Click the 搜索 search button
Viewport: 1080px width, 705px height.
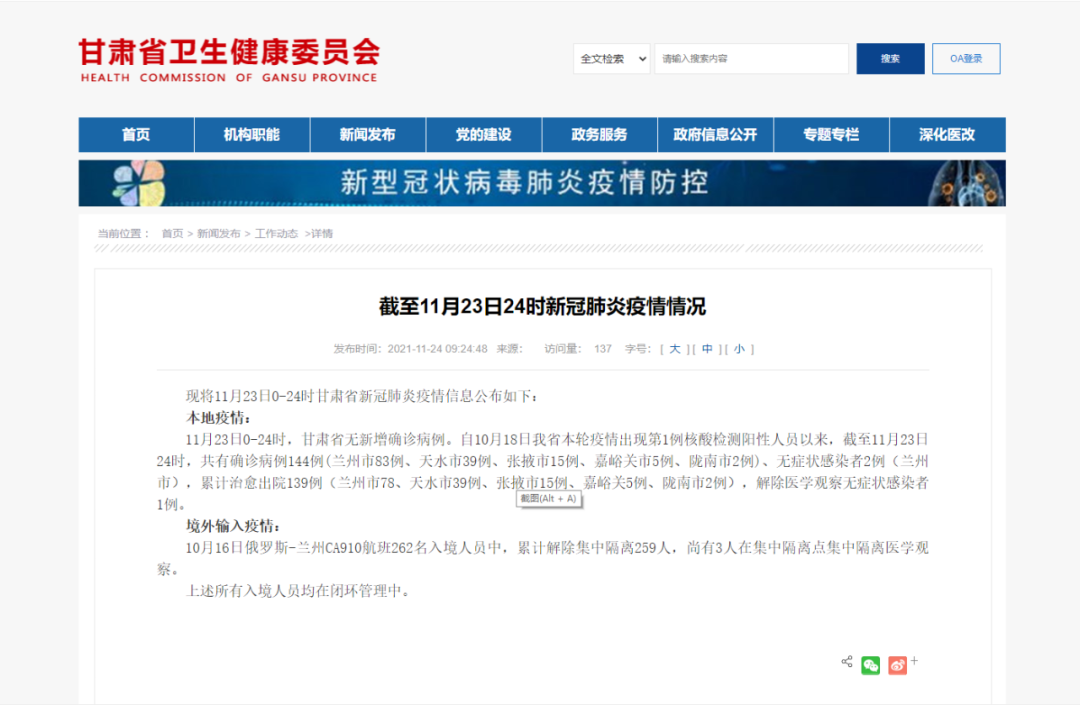coord(890,58)
